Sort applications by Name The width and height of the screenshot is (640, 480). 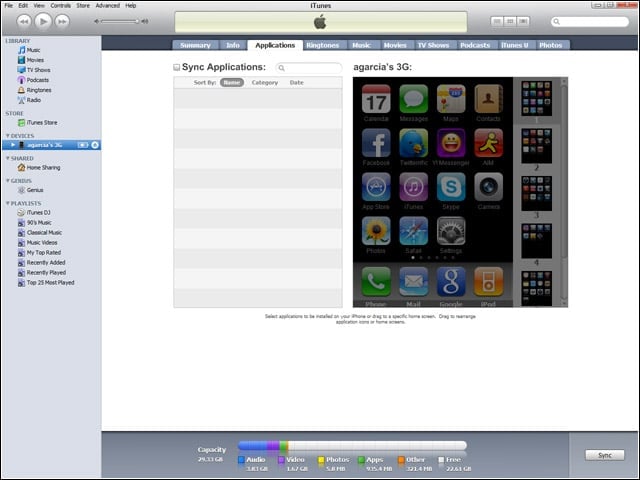pyautogui.click(x=232, y=82)
